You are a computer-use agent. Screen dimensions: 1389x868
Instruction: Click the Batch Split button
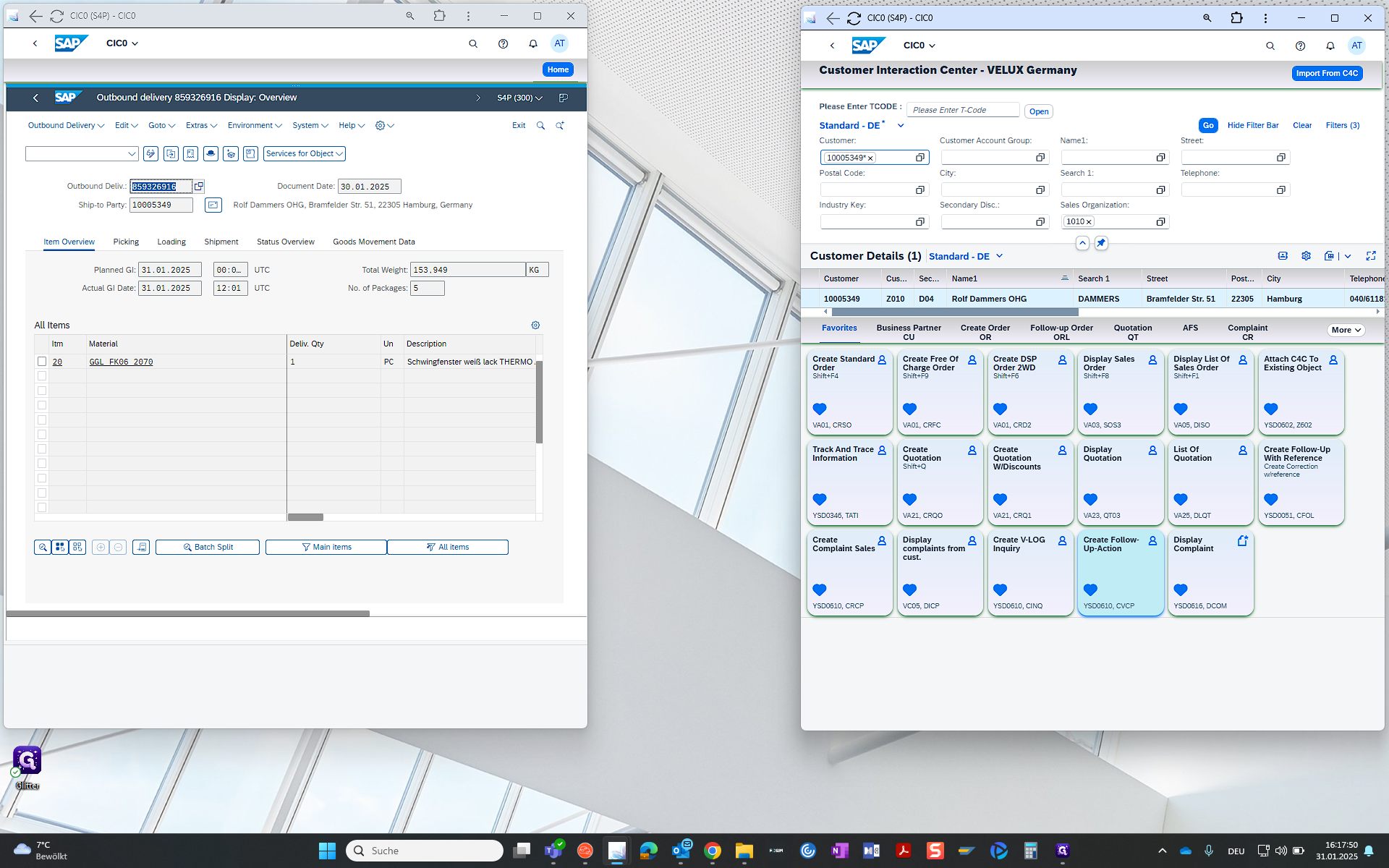(x=208, y=548)
